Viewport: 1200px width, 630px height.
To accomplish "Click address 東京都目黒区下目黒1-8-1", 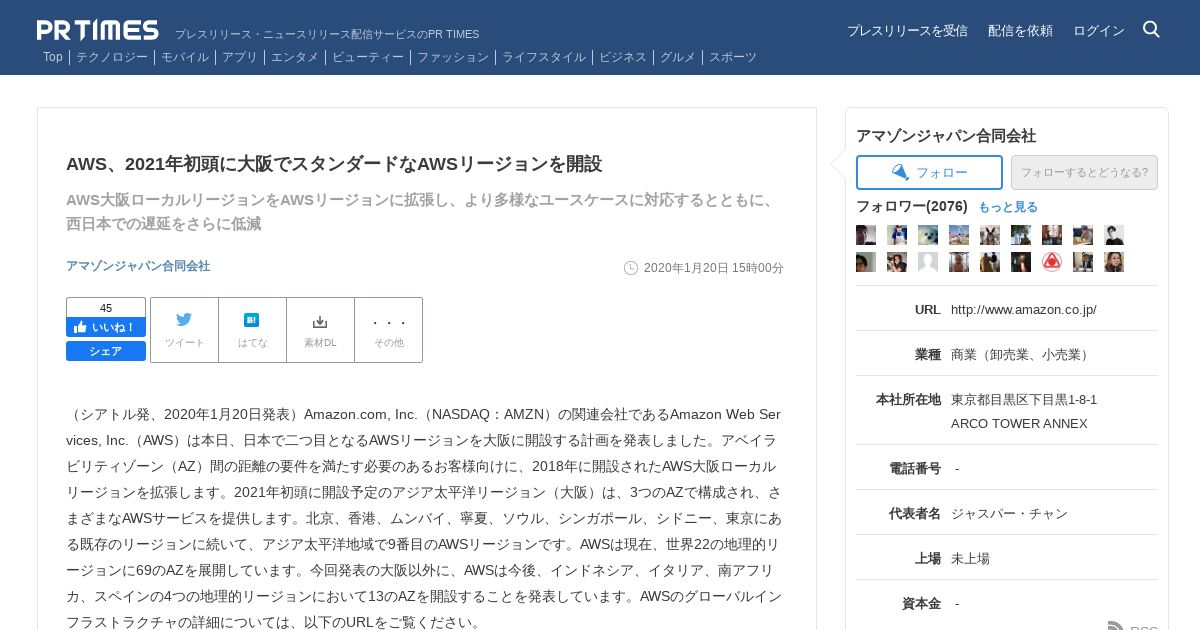I will click(1024, 400).
